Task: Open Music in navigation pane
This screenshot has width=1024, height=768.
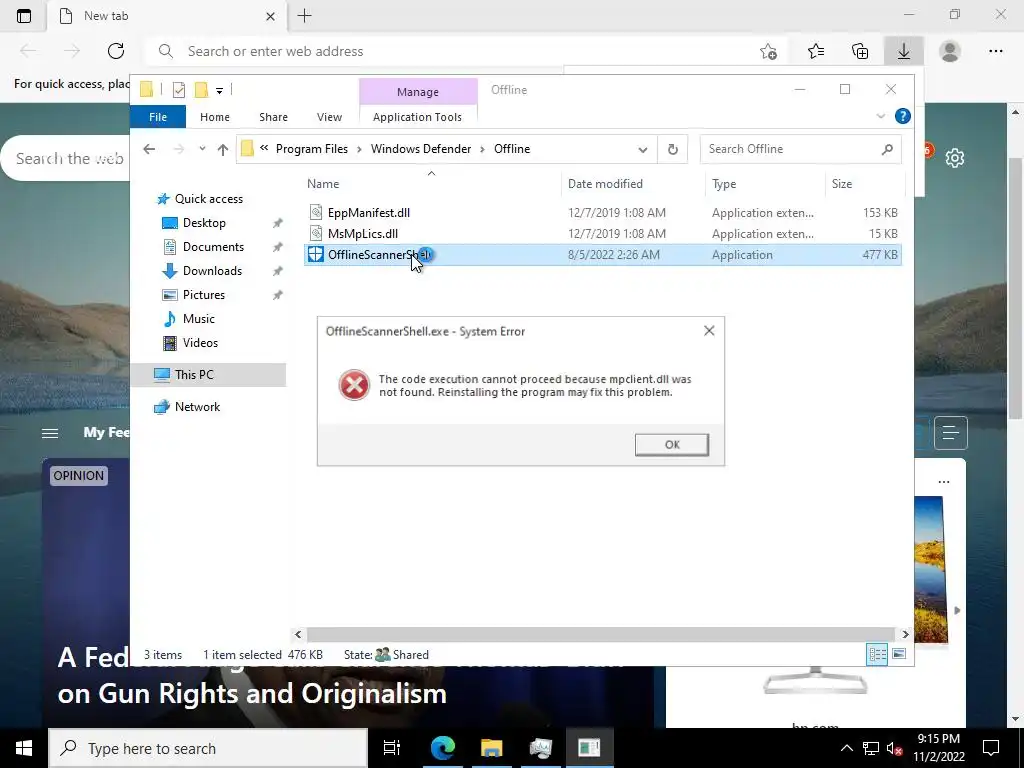Action: tap(199, 319)
